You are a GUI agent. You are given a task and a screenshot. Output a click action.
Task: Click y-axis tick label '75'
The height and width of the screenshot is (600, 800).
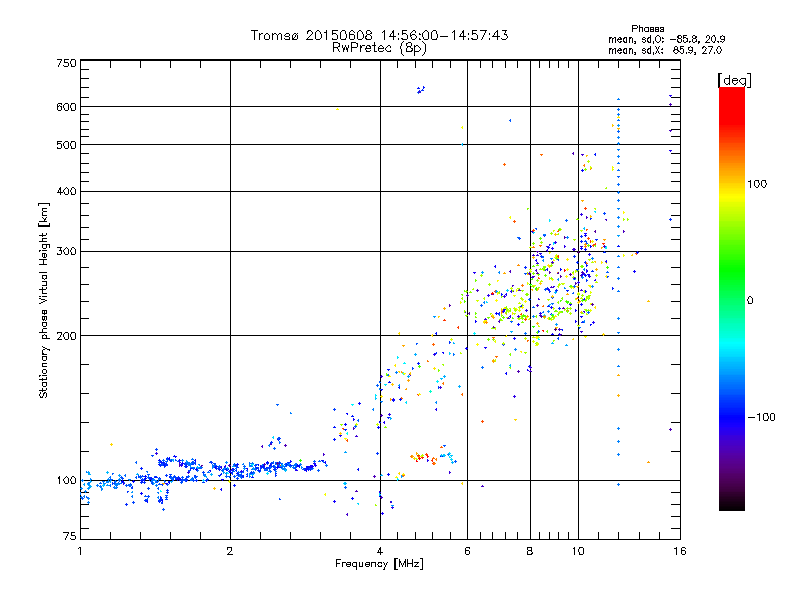(70, 536)
